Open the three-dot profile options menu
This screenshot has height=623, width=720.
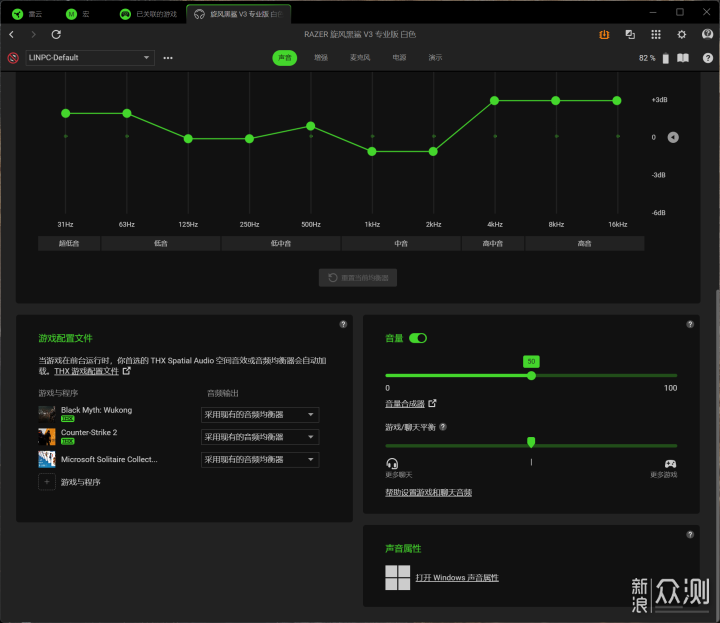(x=168, y=58)
